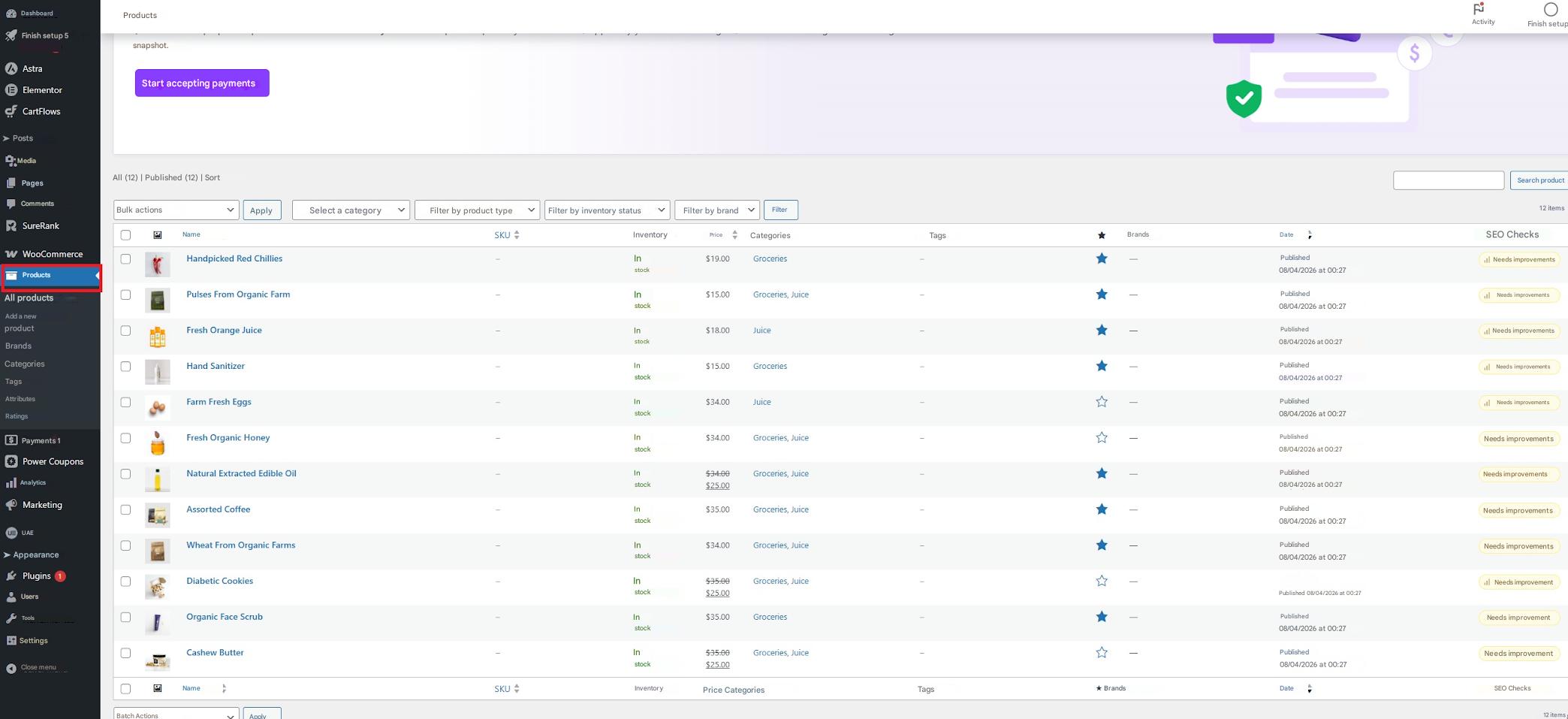This screenshot has height=719, width=1568.
Task: Click the Activity flag icon
Action: coord(1479,9)
